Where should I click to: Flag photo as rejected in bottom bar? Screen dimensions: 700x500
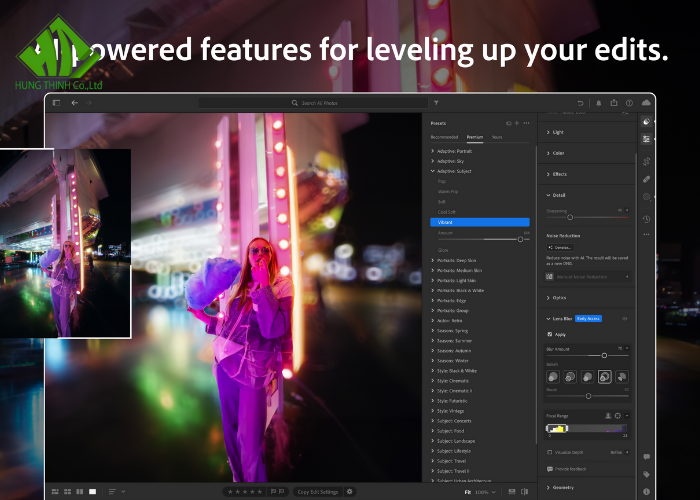pyautogui.click(x=282, y=492)
